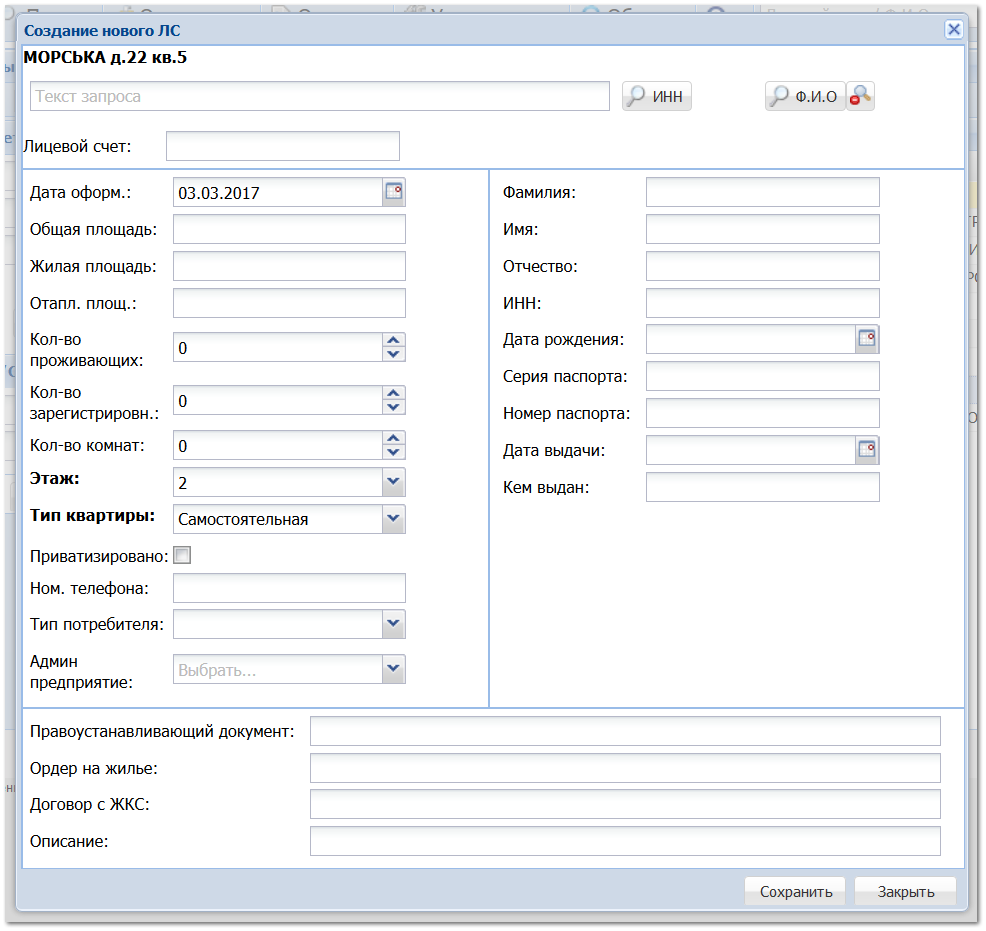
Task: Focus the Отапл. площ. field
Action: click(x=289, y=303)
